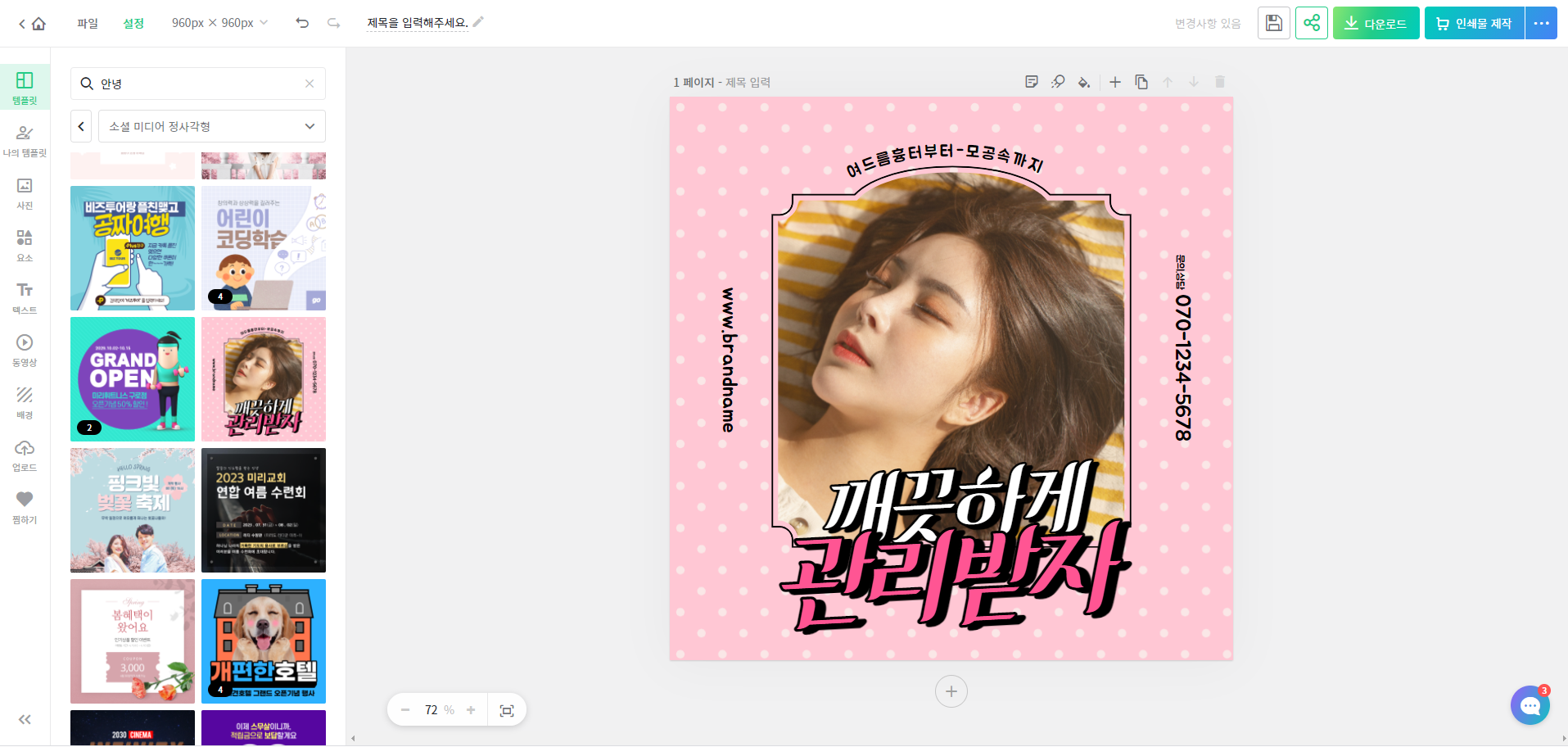1568x747 pixels.
Task: Open the 나의 템플릿 sidebar tab
Action: point(25,141)
